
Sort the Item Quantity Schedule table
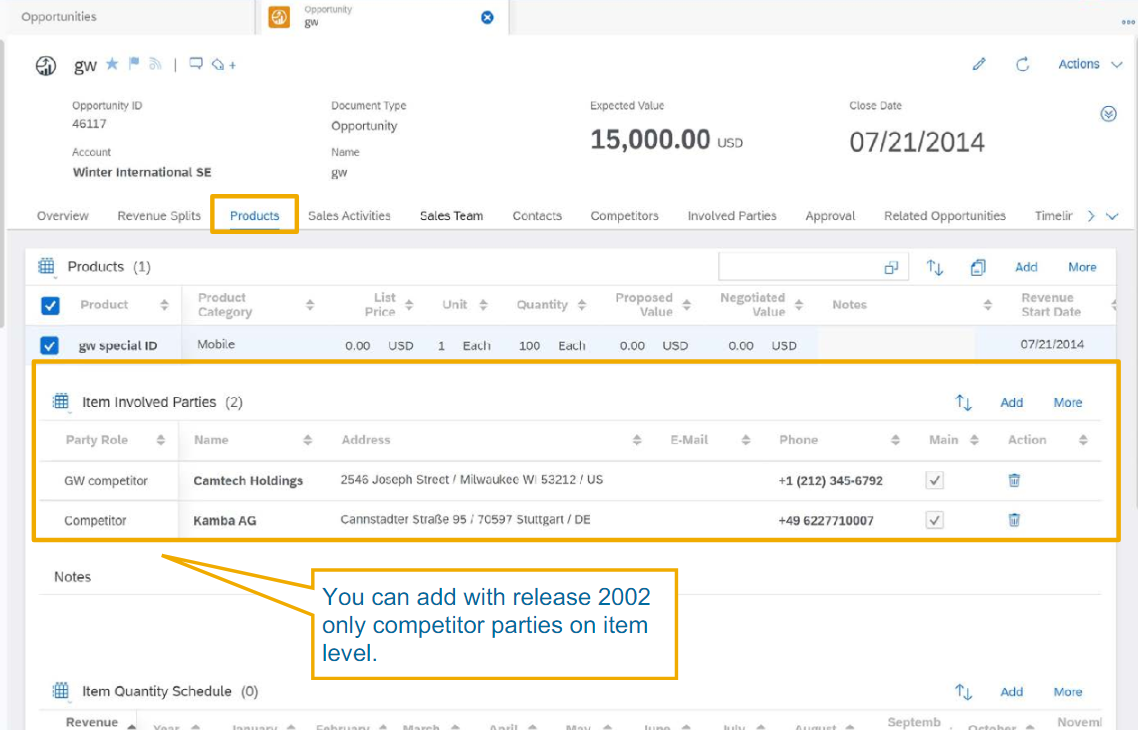point(963,692)
